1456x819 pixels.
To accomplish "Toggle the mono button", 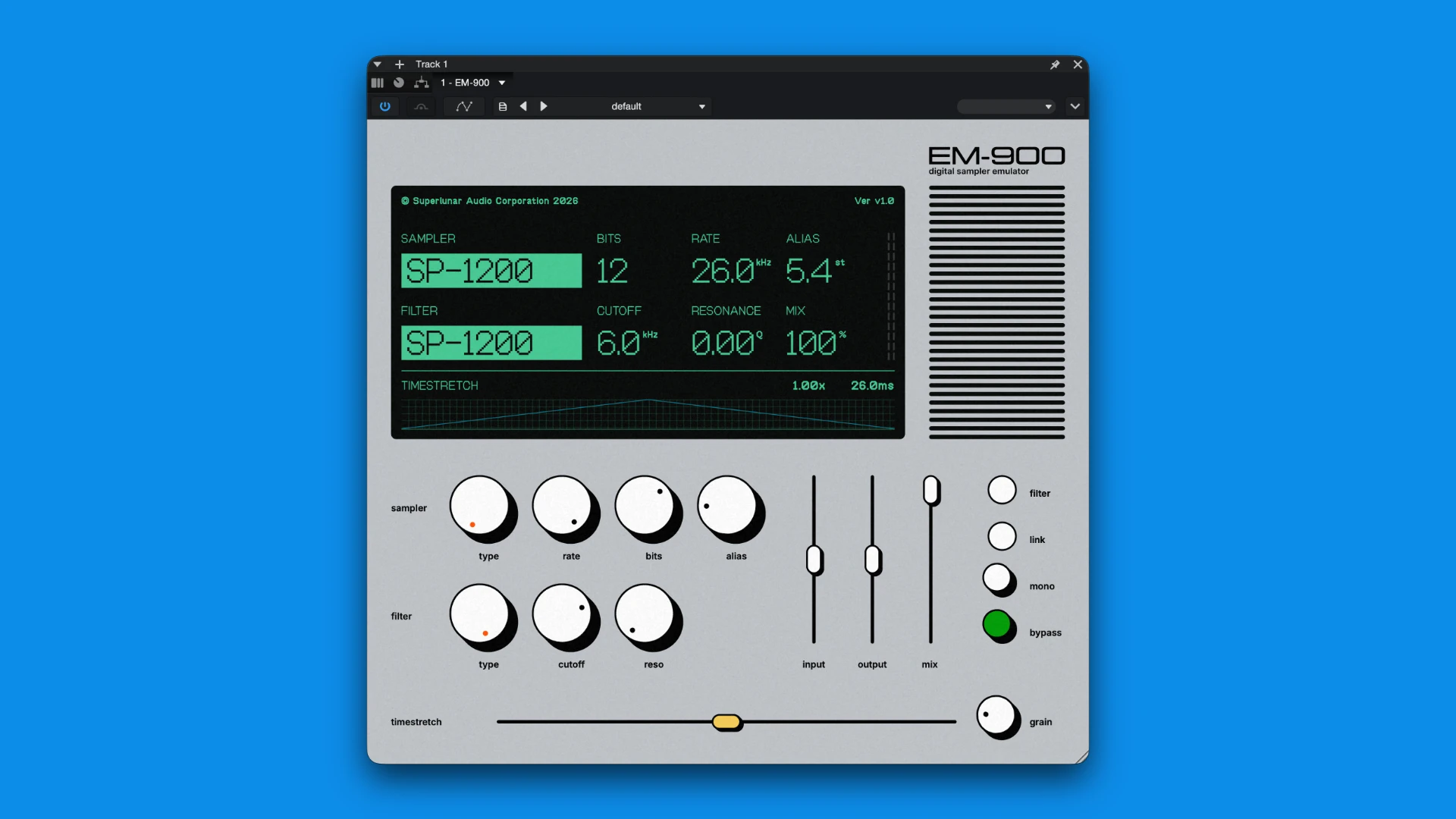I will pyautogui.click(x=997, y=578).
